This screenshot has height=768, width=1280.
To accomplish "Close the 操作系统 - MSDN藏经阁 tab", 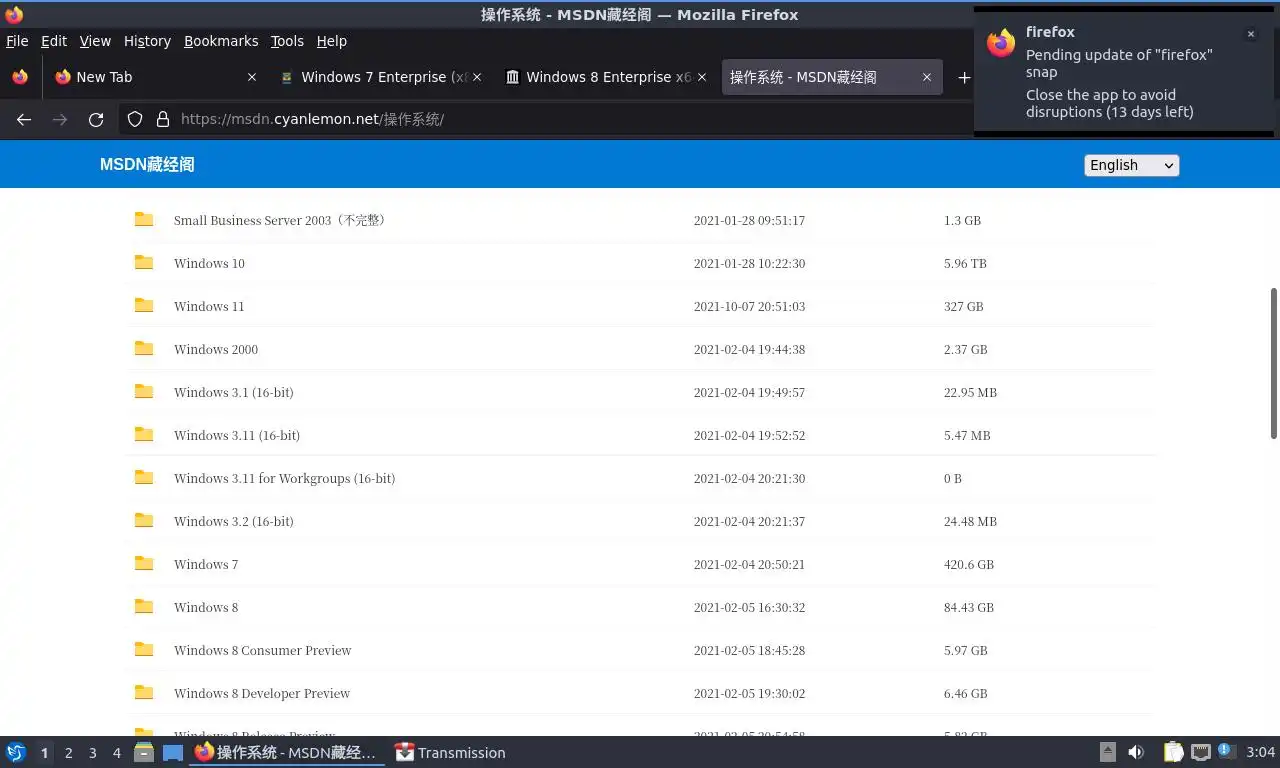I will click(927, 77).
